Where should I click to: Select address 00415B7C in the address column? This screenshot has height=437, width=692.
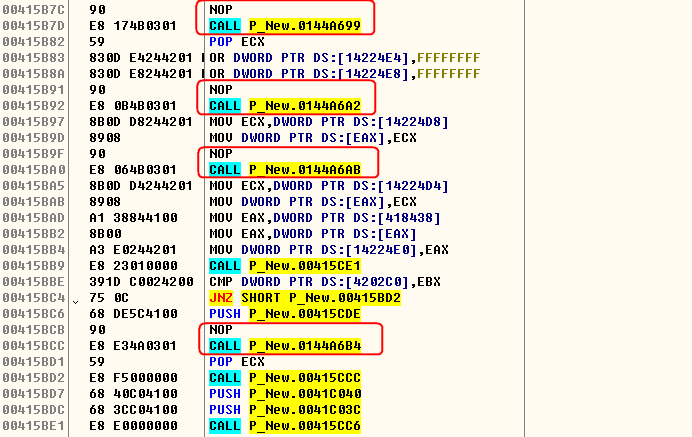coord(33,10)
